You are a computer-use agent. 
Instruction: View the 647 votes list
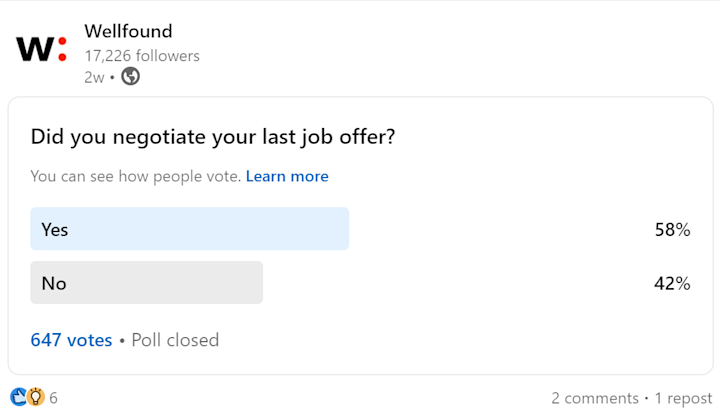tap(71, 340)
